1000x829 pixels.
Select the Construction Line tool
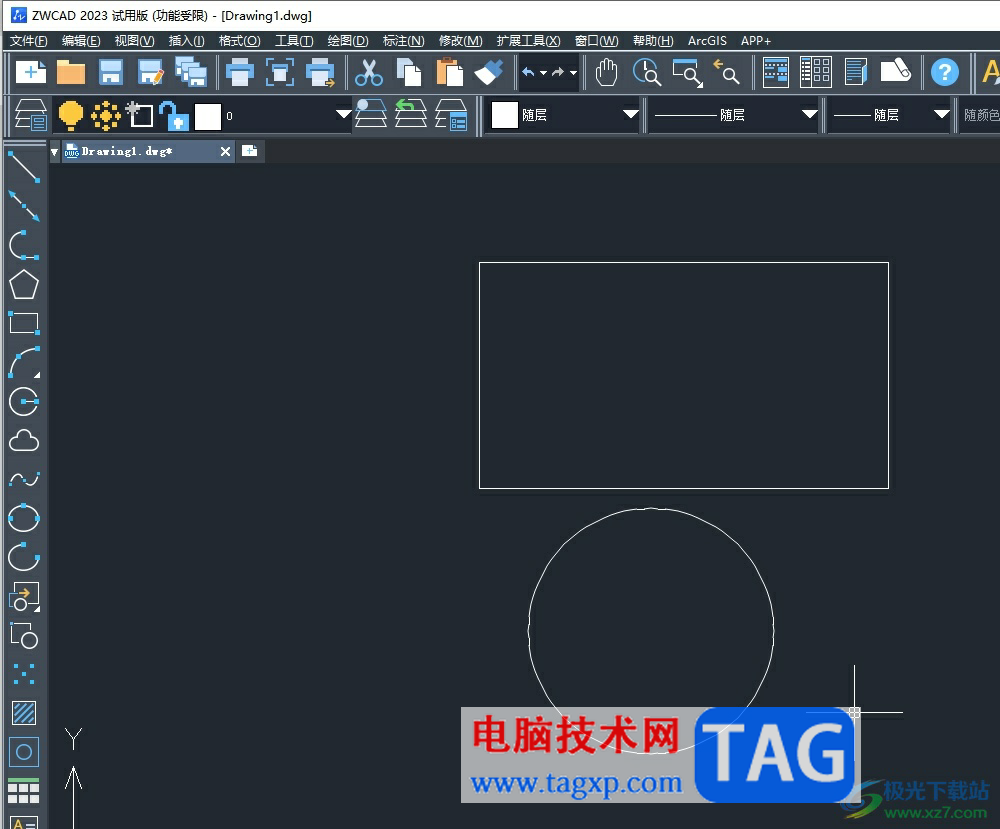(x=24, y=206)
